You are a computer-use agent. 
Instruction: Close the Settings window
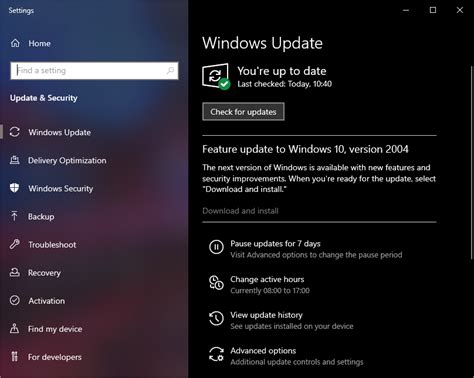460,10
